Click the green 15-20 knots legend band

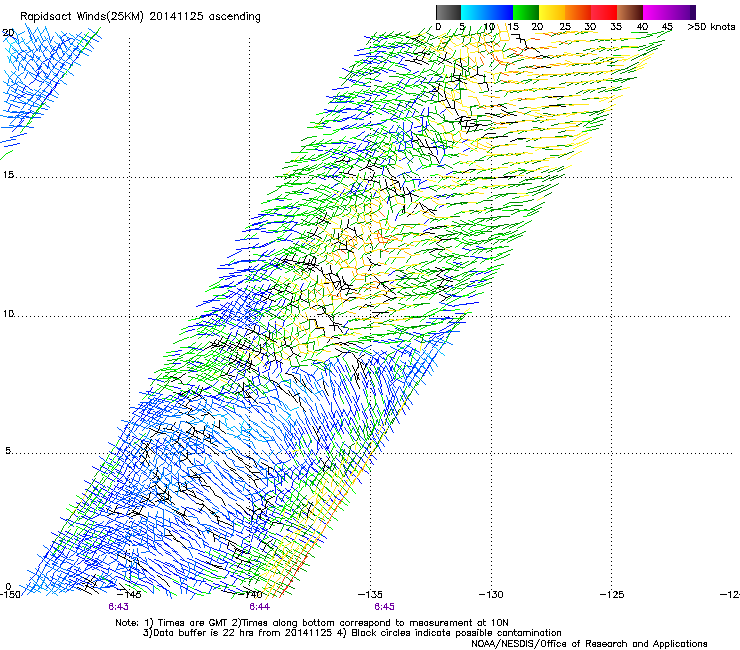coord(526,12)
